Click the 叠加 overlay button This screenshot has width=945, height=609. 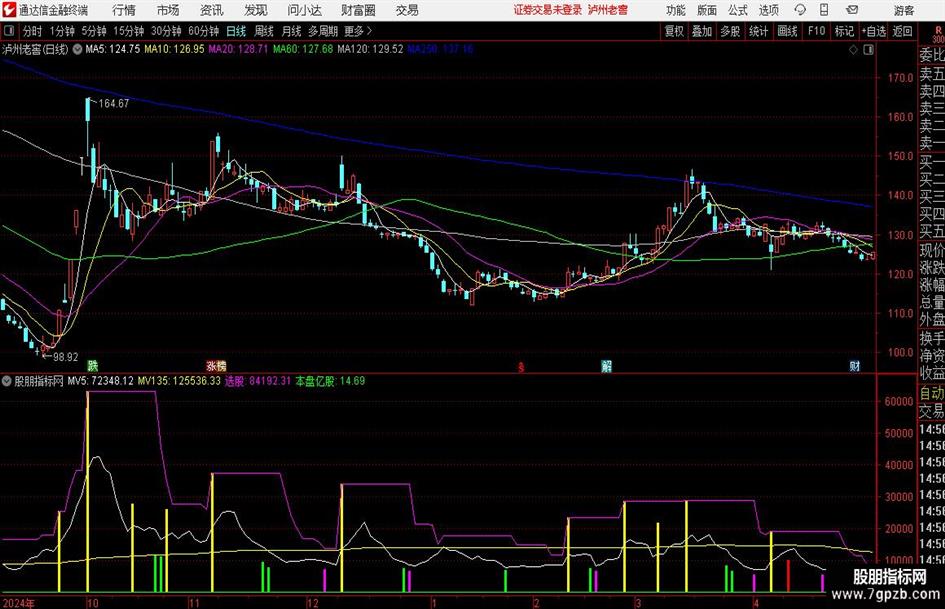(702, 31)
